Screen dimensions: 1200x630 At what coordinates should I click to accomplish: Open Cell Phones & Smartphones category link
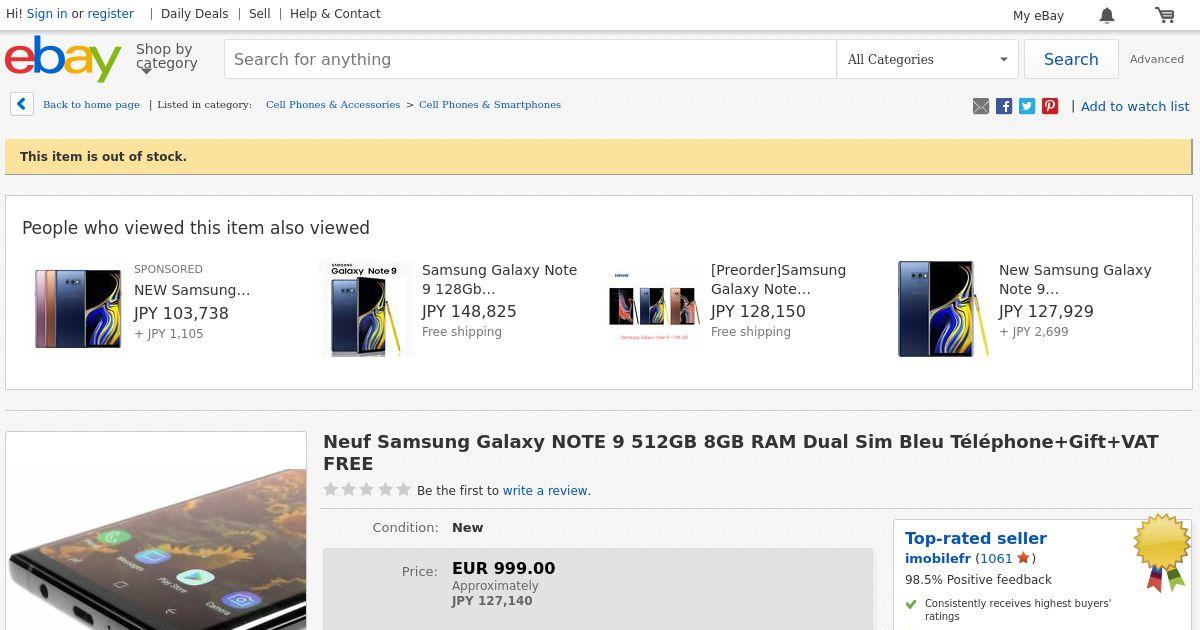click(x=490, y=104)
